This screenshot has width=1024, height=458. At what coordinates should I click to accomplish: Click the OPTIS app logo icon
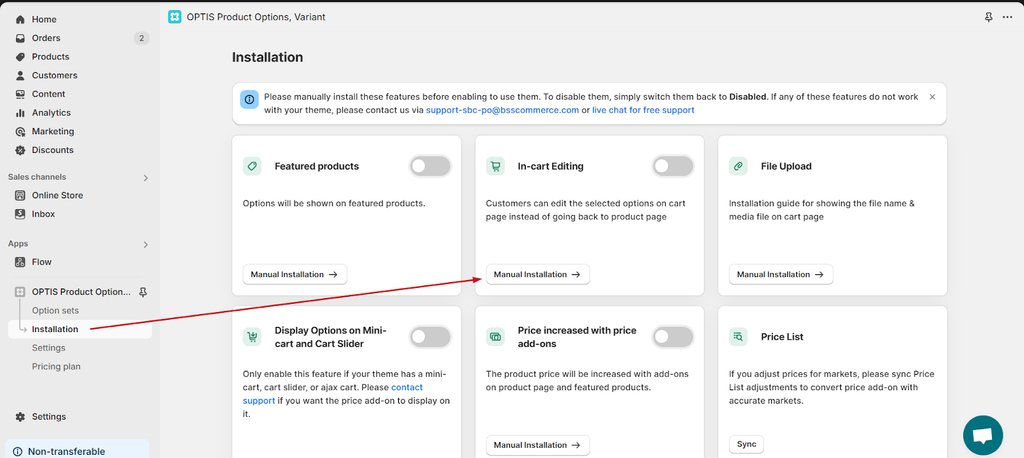tap(174, 17)
